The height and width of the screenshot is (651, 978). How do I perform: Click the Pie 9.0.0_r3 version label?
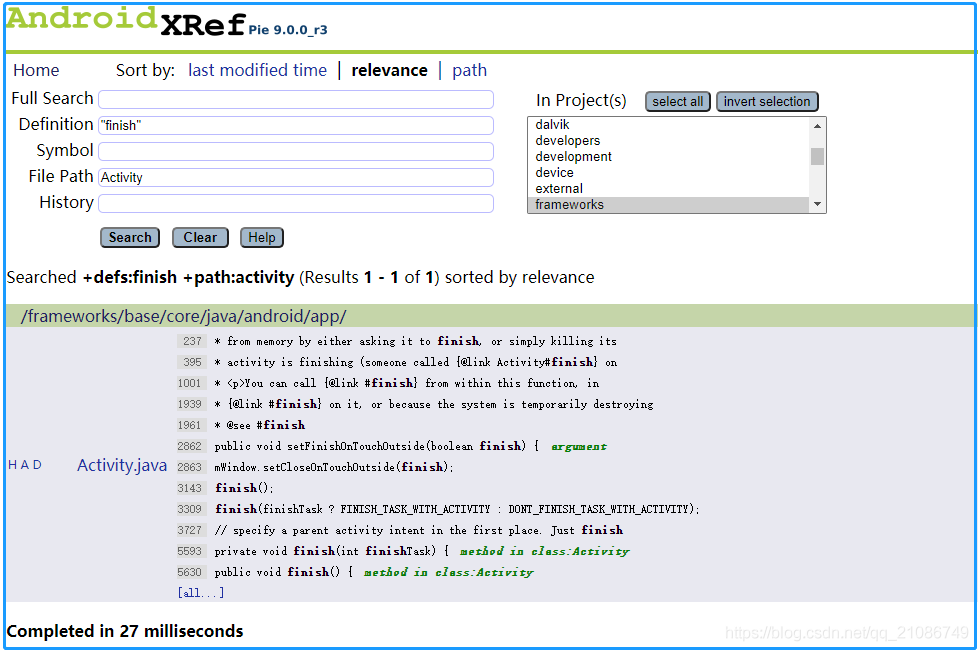288,29
